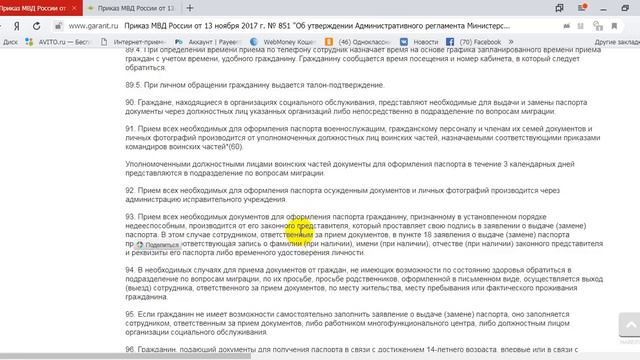Click the horizontal scrollbar thumb
Viewport: 640px width, 360px height.
(x=125, y=356)
